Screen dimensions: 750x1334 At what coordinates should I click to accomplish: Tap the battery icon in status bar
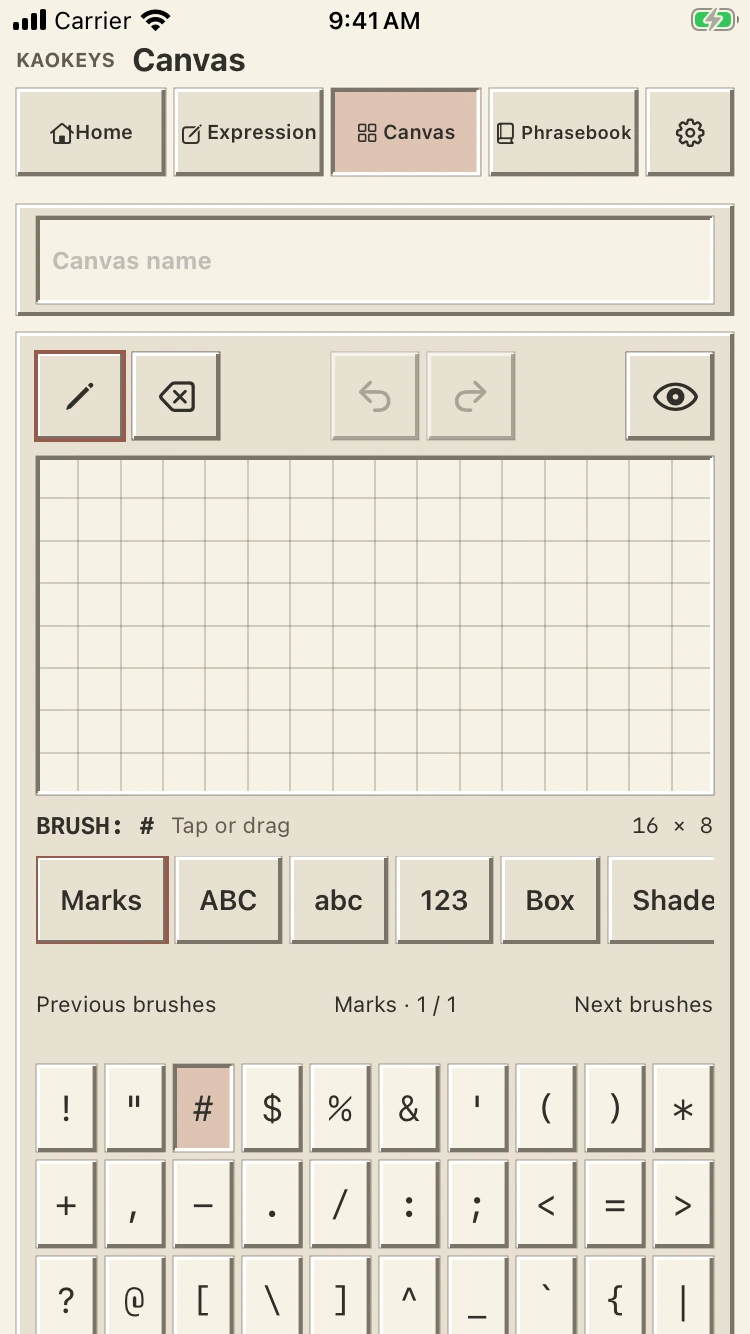714,20
